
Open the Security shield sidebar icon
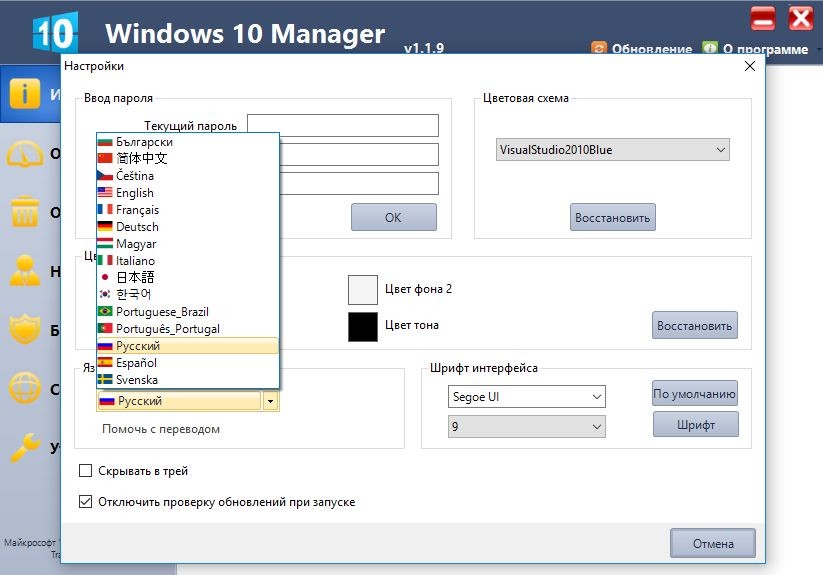point(25,329)
